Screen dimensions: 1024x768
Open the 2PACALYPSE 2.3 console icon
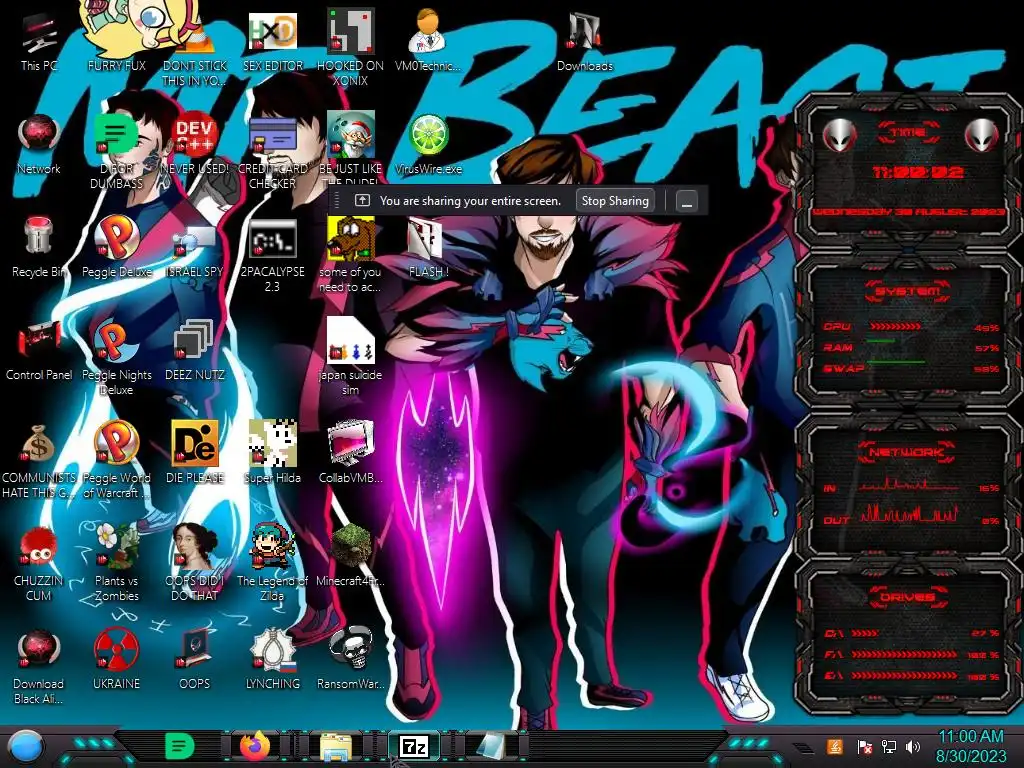(x=273, y=253)
